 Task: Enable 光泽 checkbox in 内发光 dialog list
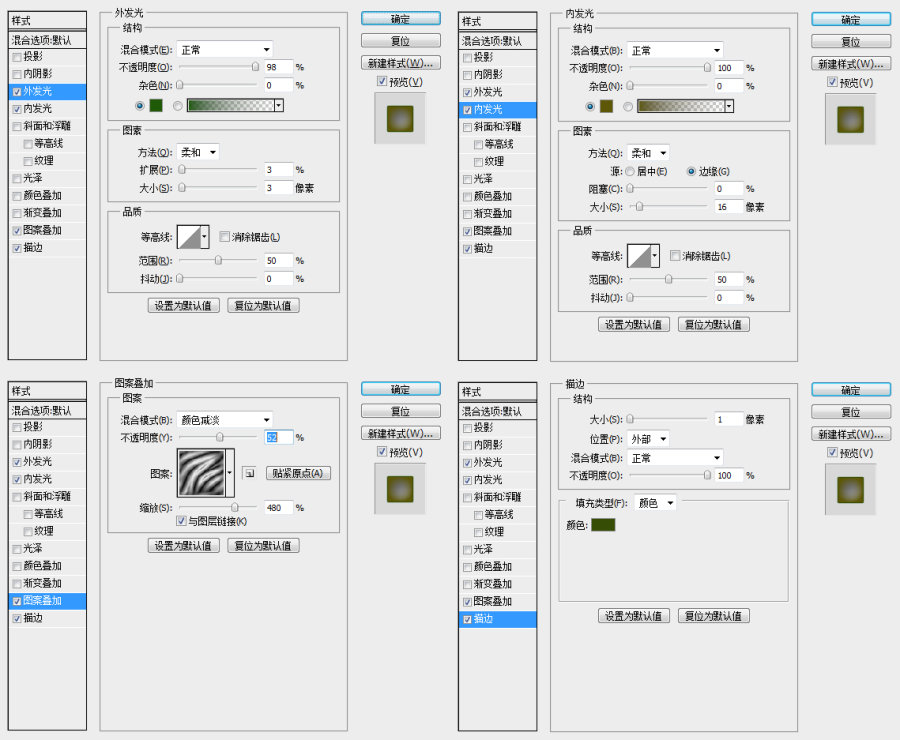tap(468, 179)
